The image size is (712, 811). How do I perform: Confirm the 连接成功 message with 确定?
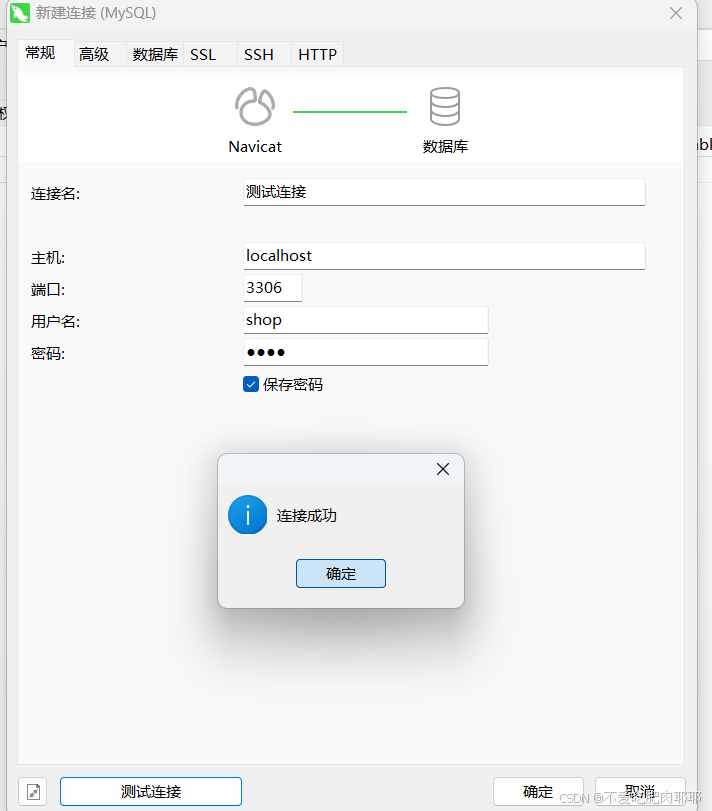coord(341,573)
